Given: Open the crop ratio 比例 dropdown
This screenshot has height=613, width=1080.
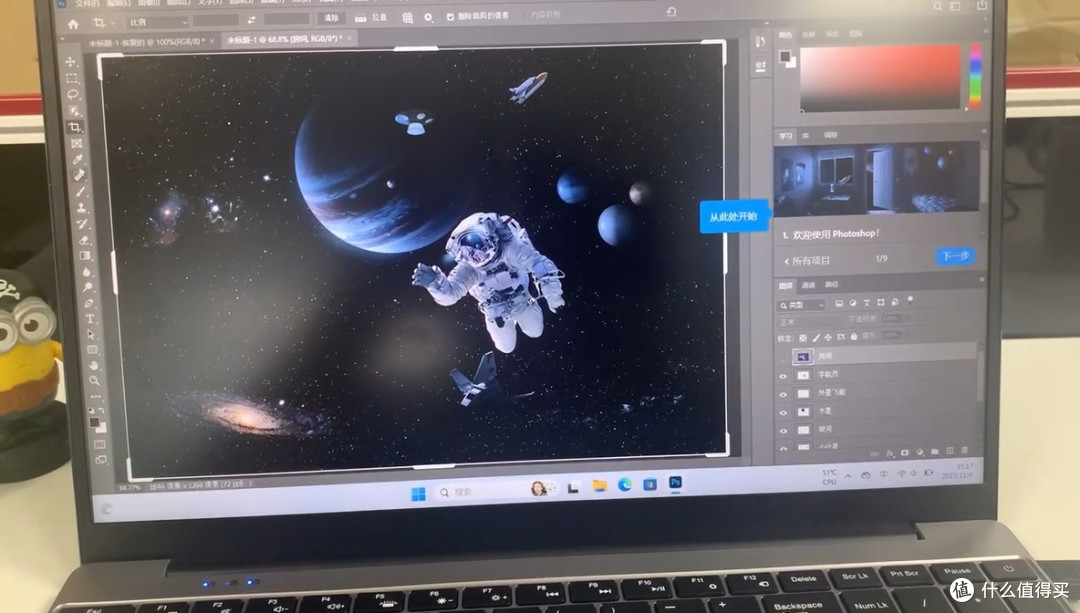Looking at the screenshot, I should coord(157,23).
